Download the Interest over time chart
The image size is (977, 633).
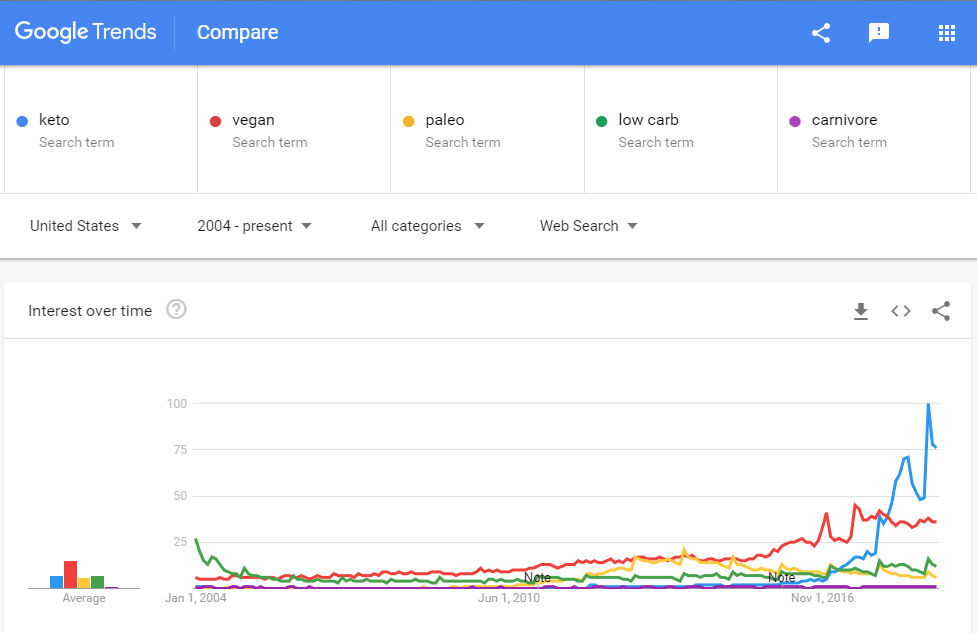[861, 311]
